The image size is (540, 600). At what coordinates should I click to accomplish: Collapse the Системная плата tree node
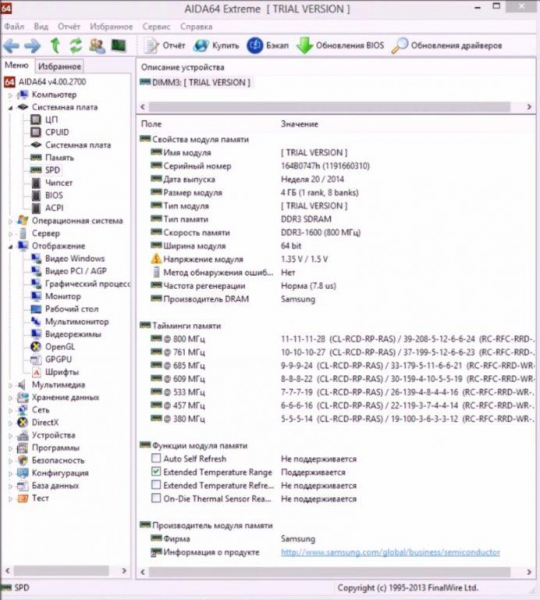[10, 108]
